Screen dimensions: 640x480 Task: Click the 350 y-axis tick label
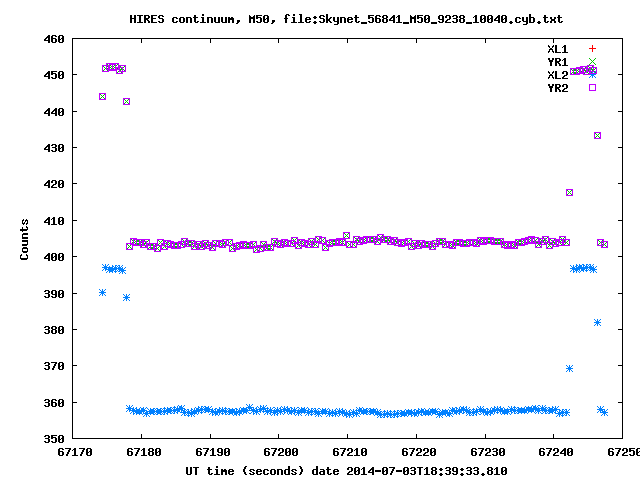(x=54, y=439)
